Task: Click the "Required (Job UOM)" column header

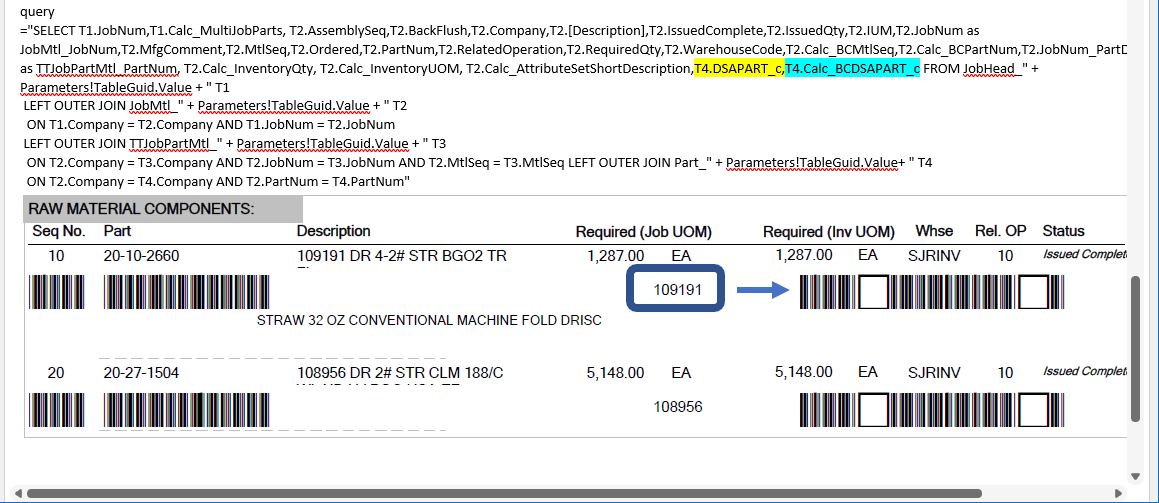Action: pyautogui.click(x=643, y=233)
